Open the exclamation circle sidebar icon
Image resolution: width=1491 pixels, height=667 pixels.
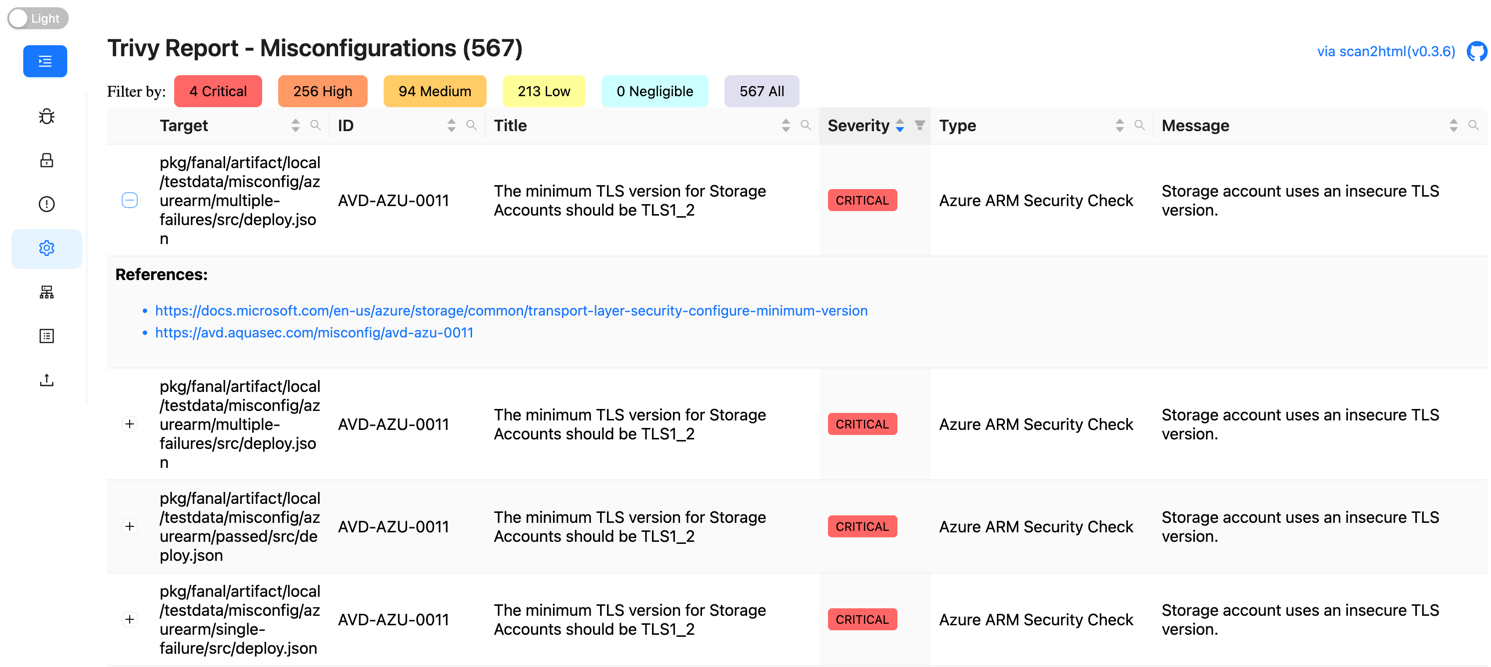[46, 204]
